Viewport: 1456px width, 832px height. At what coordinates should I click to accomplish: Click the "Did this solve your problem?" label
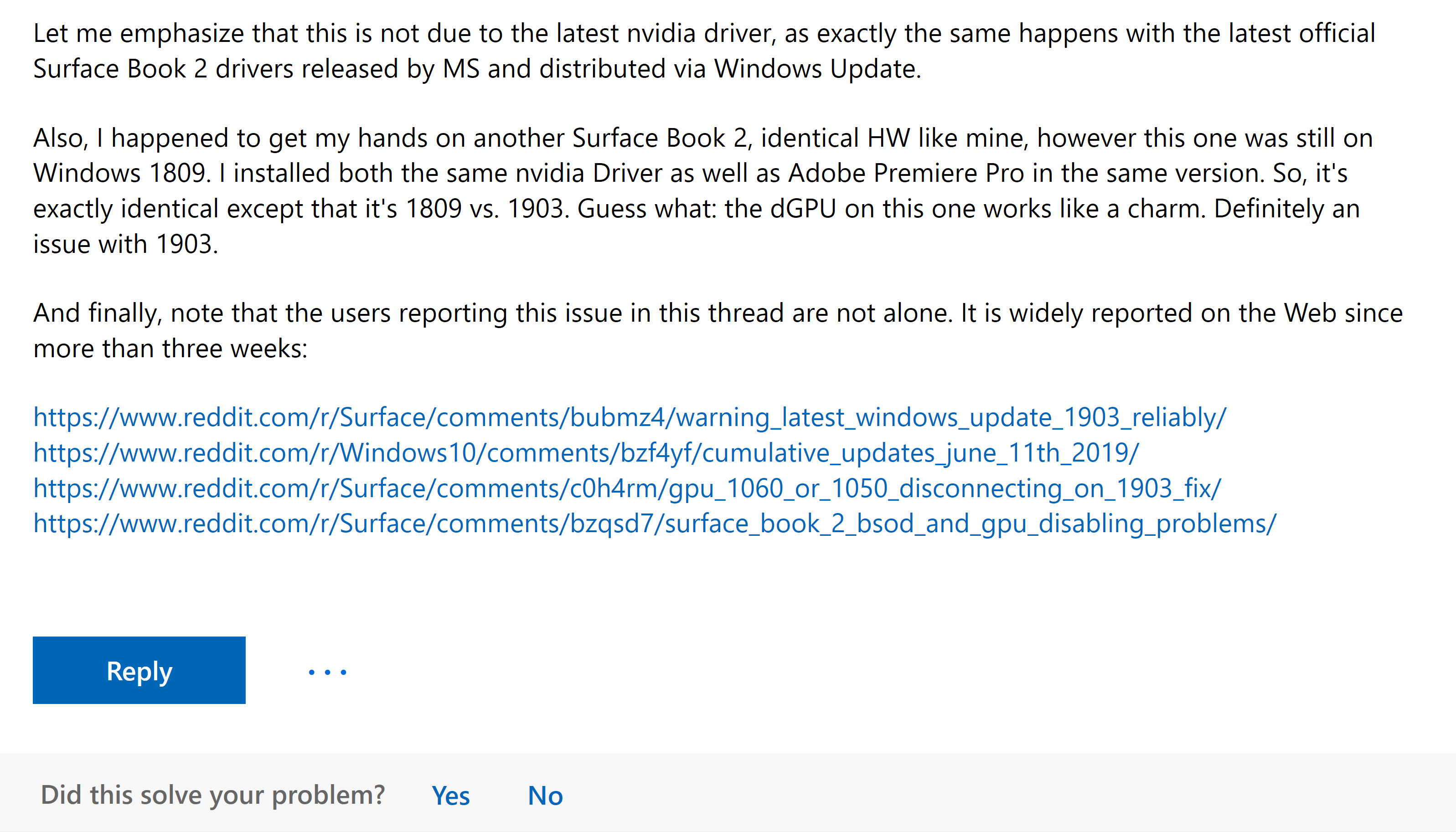pyautogui.click(x=212, y=796)
